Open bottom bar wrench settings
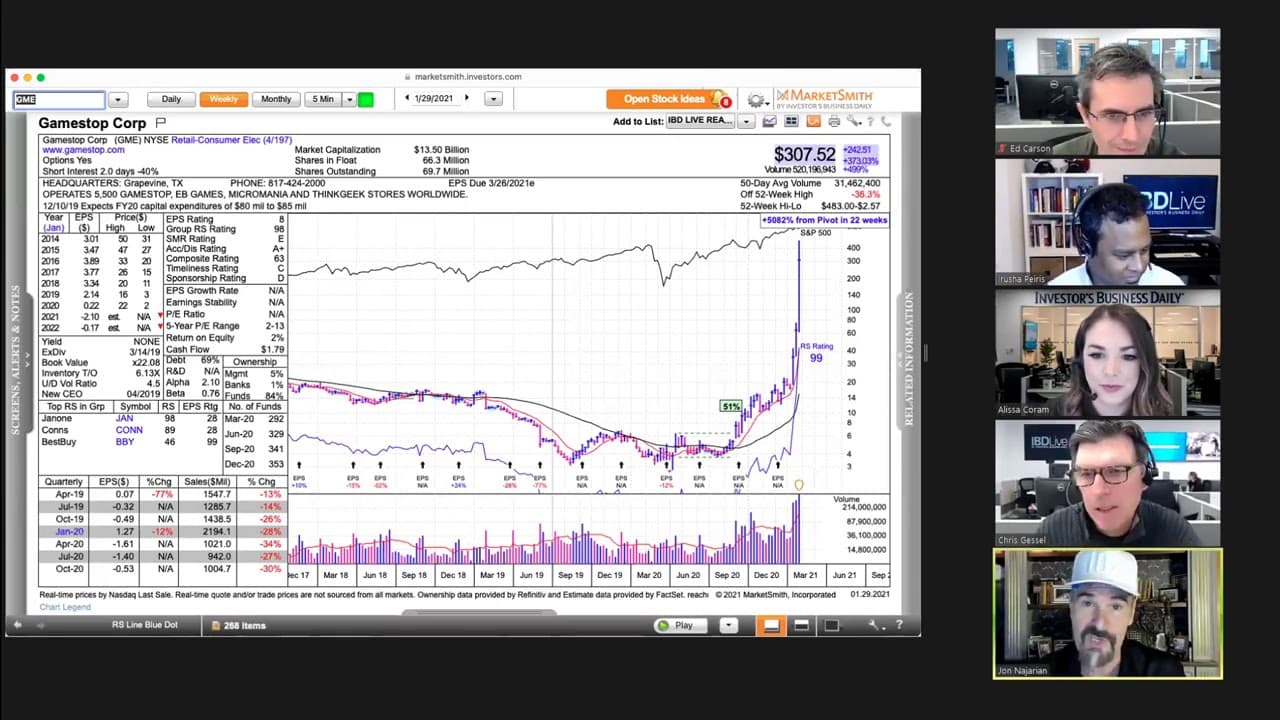The width and height of the screenshot is (1280, 720). [x=875, y=625]
